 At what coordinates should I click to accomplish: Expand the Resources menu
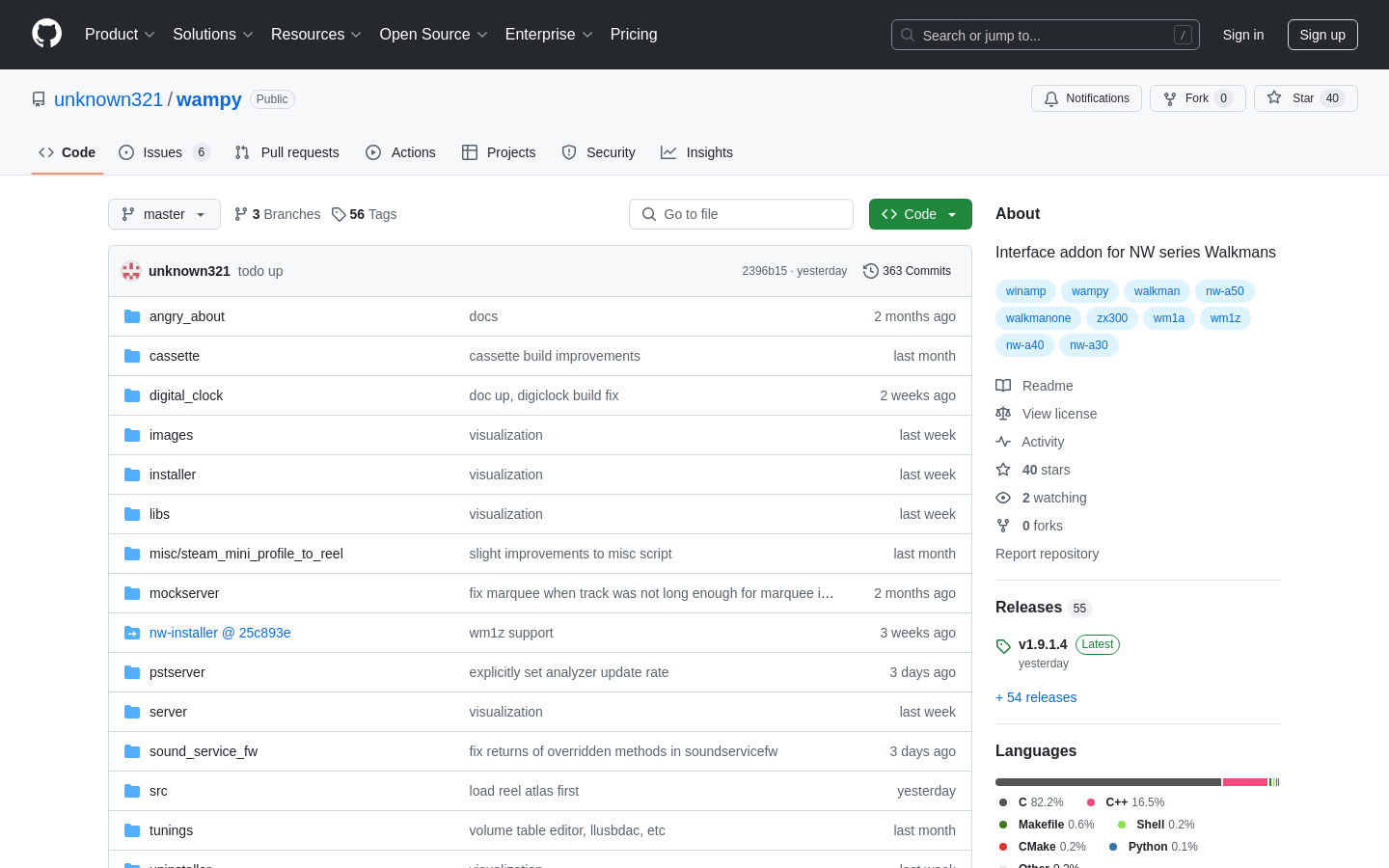pos(315,34)
